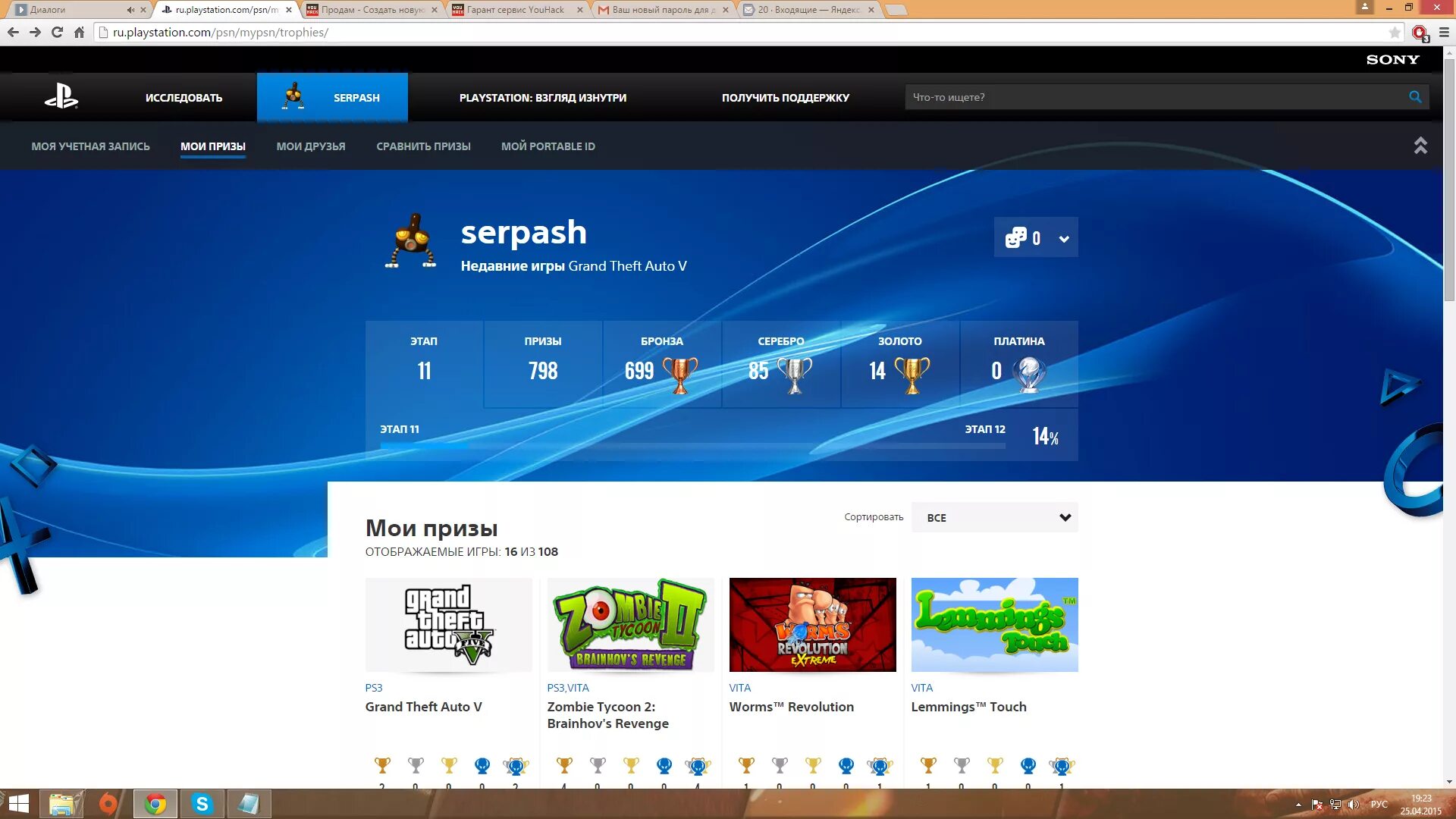The image size is (1456, 819).
Task: Open the Chrome taskbar icon
Action: pyautogui.click(x=155, y=804)
